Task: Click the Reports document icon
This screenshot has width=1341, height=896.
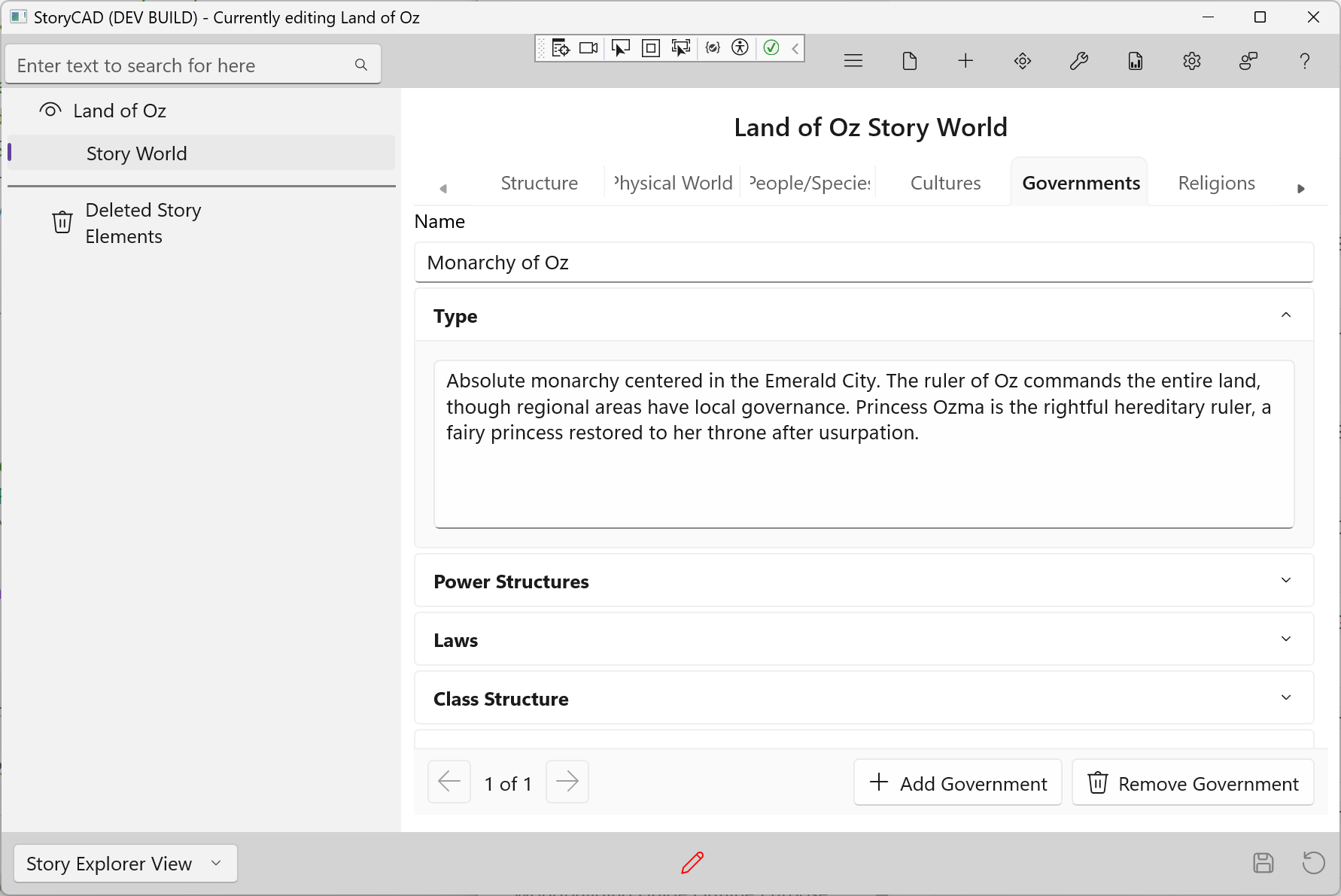Action: tap(1135, 61)
